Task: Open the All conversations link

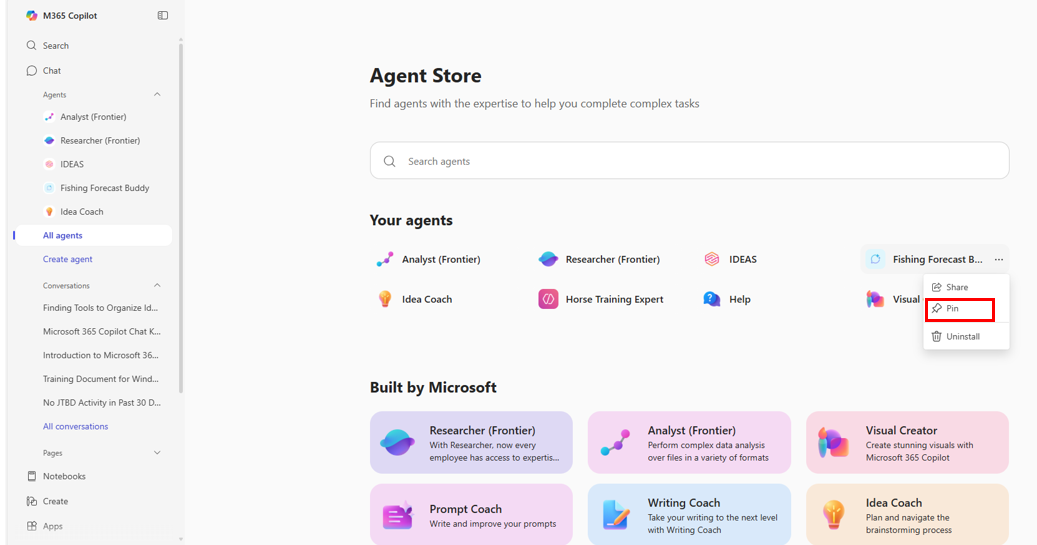Action: click(x=75, y=427)
